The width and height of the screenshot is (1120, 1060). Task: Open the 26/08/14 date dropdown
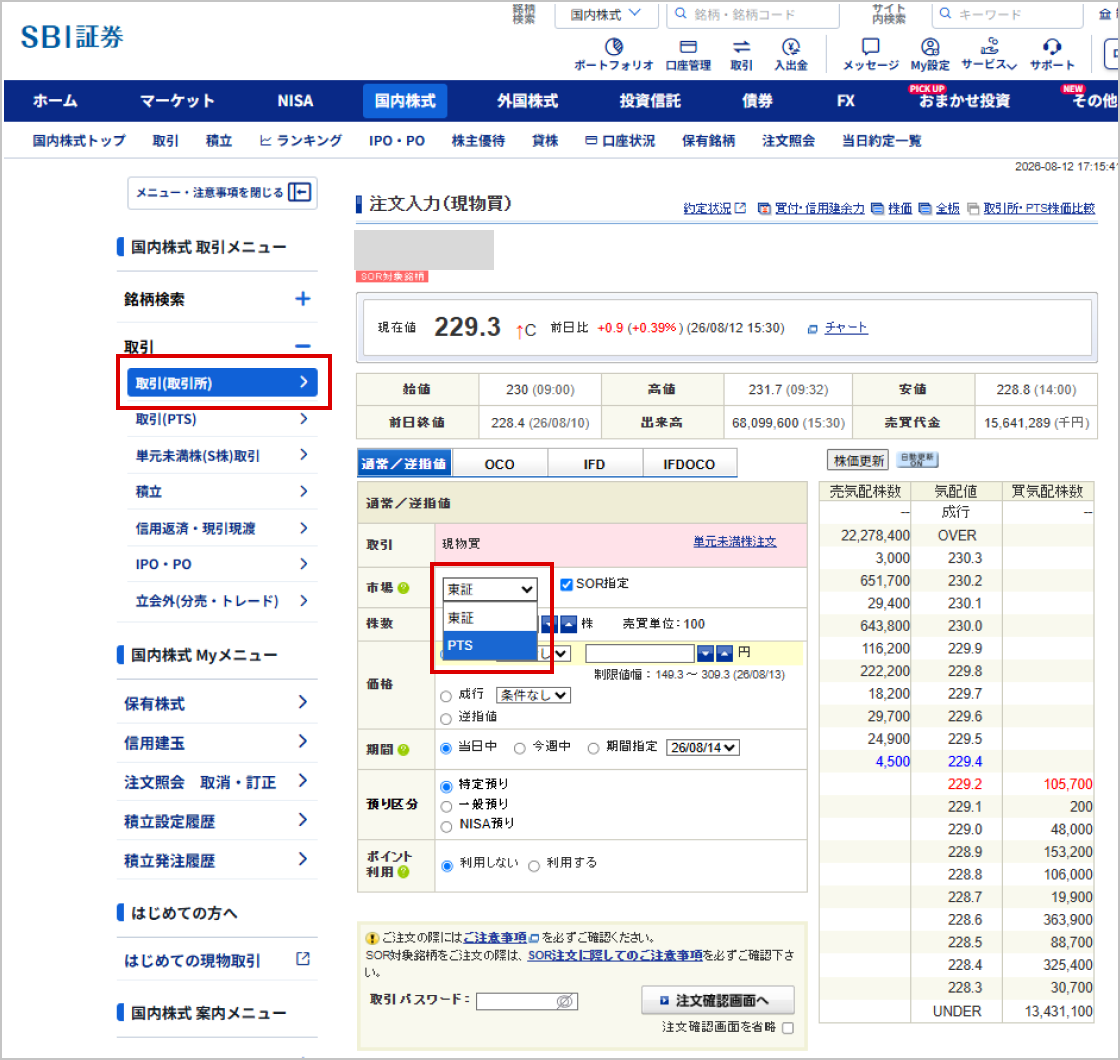(x=703, y=748)
